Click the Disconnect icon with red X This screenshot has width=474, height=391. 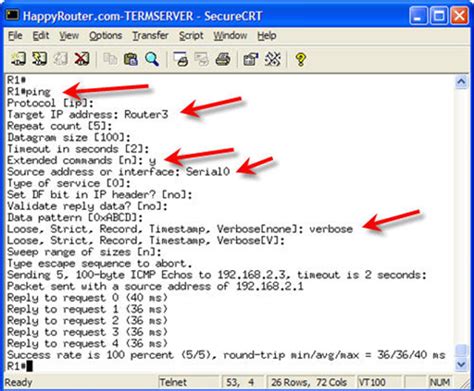click(x=82, y=59)
